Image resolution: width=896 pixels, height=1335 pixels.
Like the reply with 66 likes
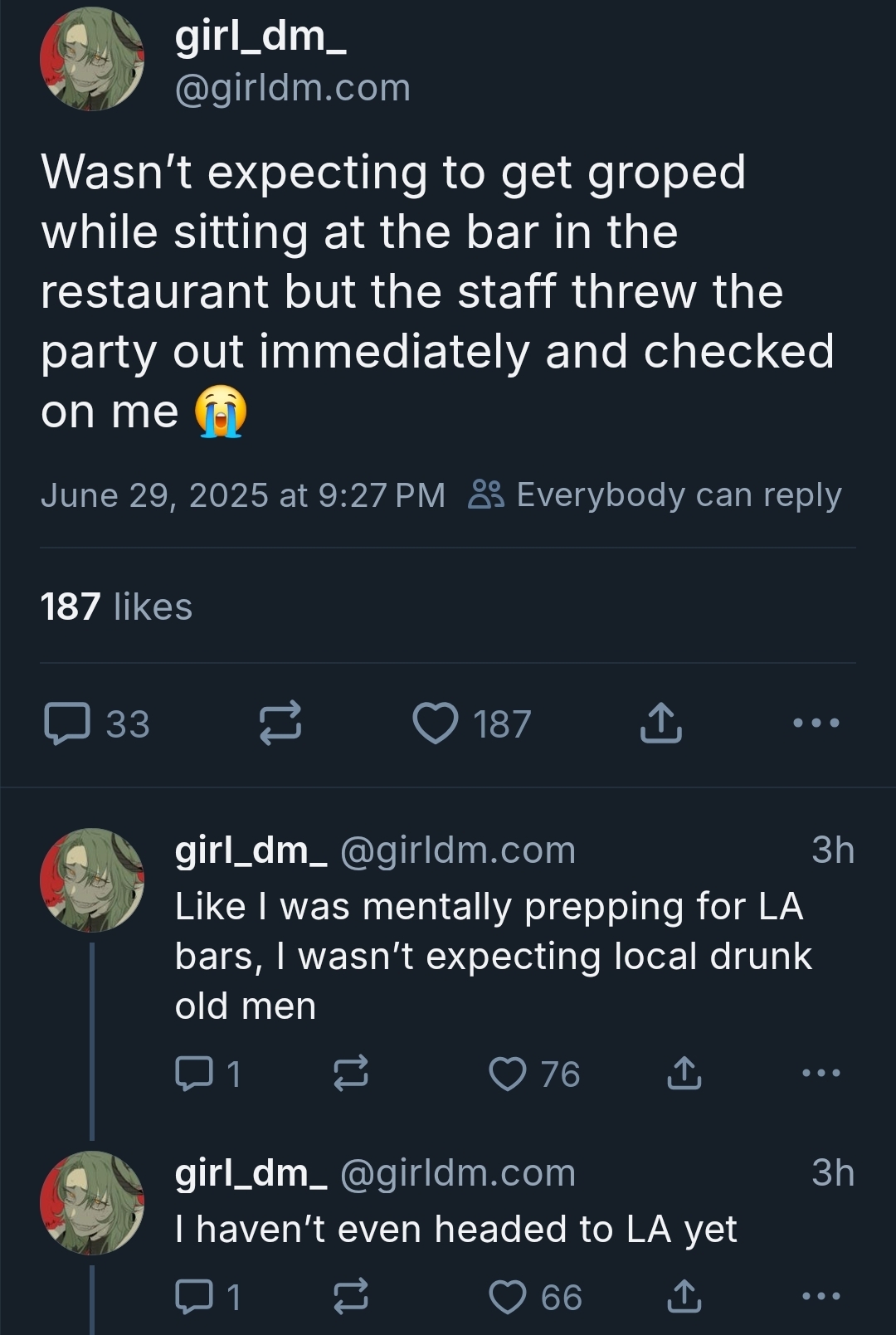tap(508, 1296)
